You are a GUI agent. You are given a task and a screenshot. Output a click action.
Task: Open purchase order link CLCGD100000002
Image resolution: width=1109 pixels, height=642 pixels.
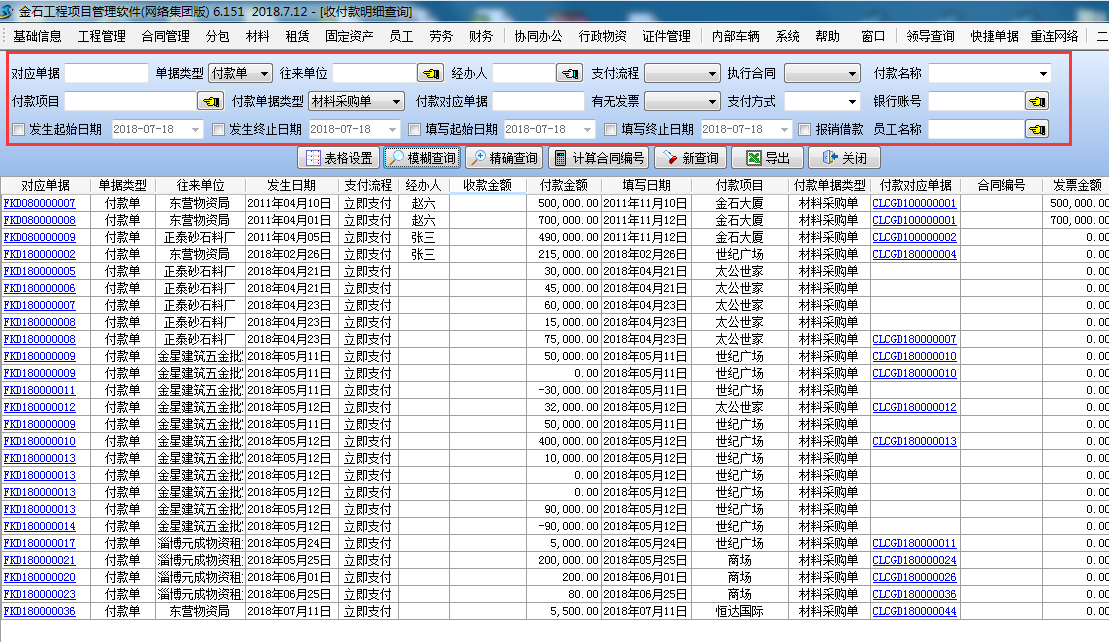coord(915,237)
